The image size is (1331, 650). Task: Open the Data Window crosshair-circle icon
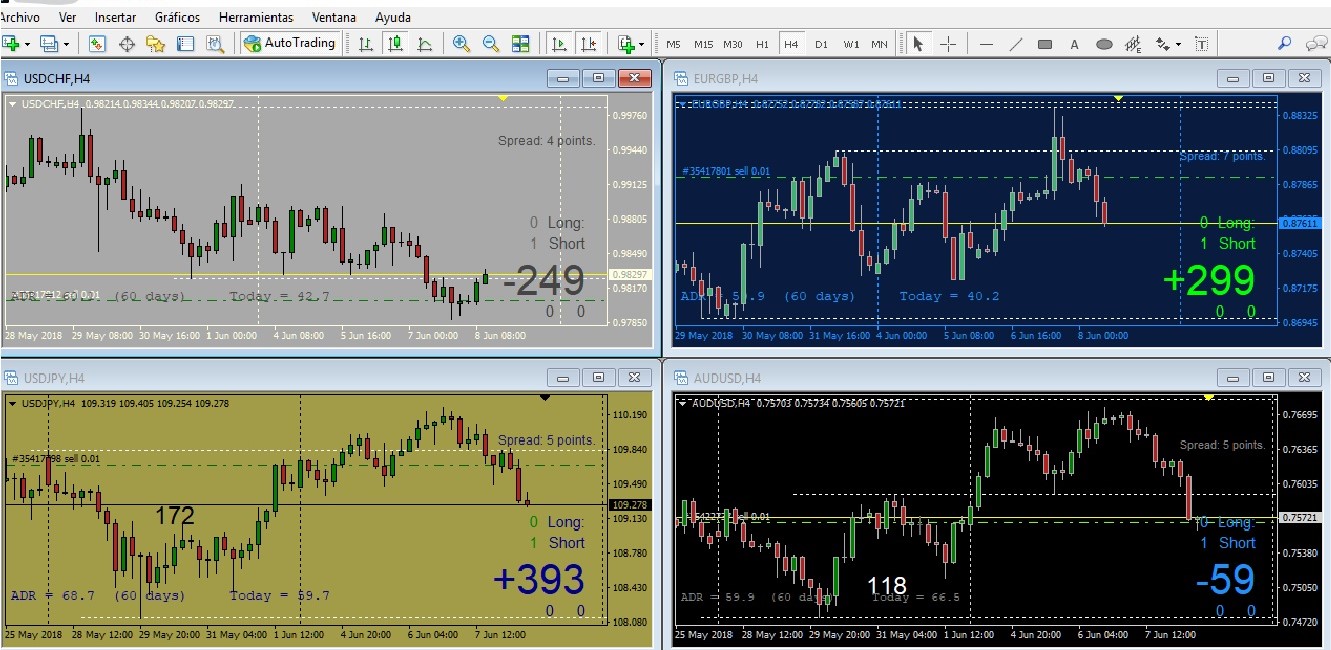tap(127, 43)
